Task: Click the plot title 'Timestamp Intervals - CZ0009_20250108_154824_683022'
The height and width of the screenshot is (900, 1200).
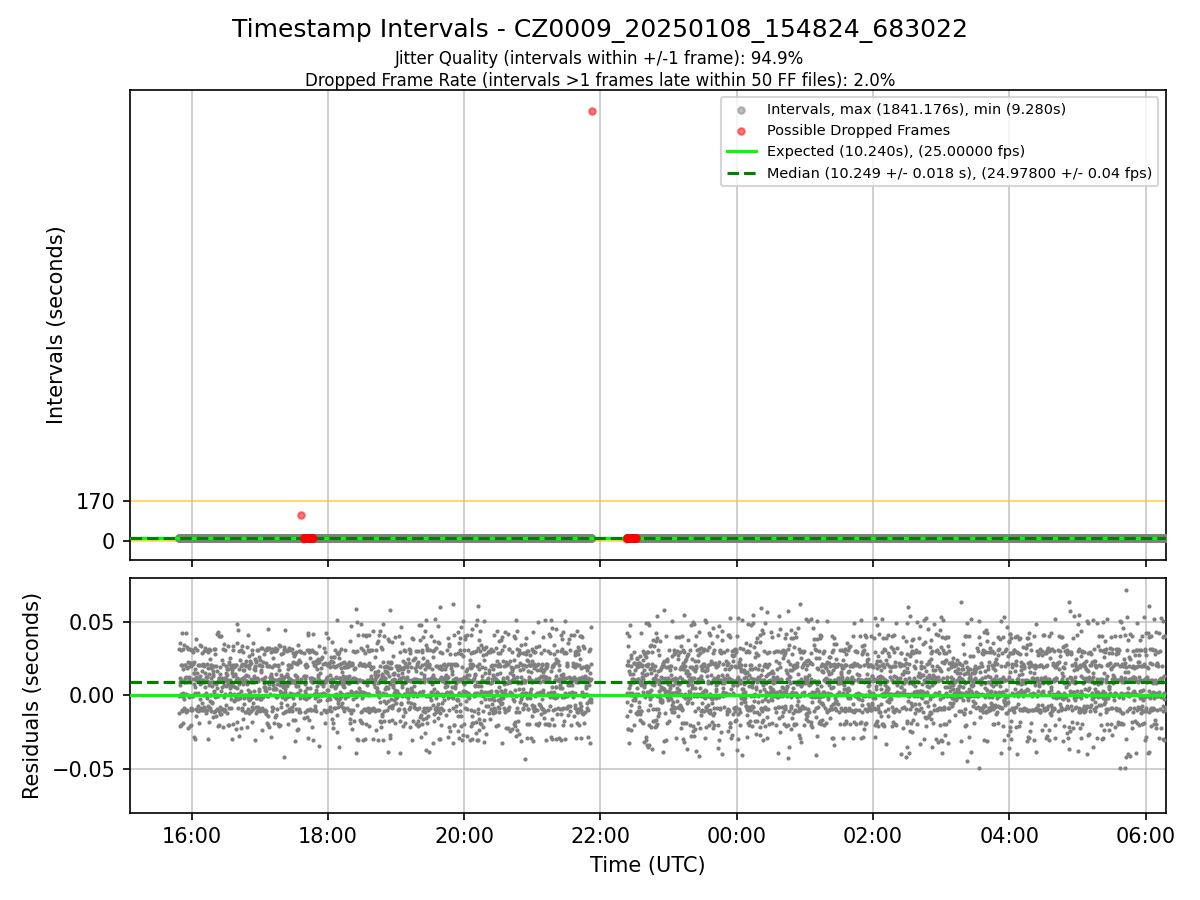Action: coord(600,29)
